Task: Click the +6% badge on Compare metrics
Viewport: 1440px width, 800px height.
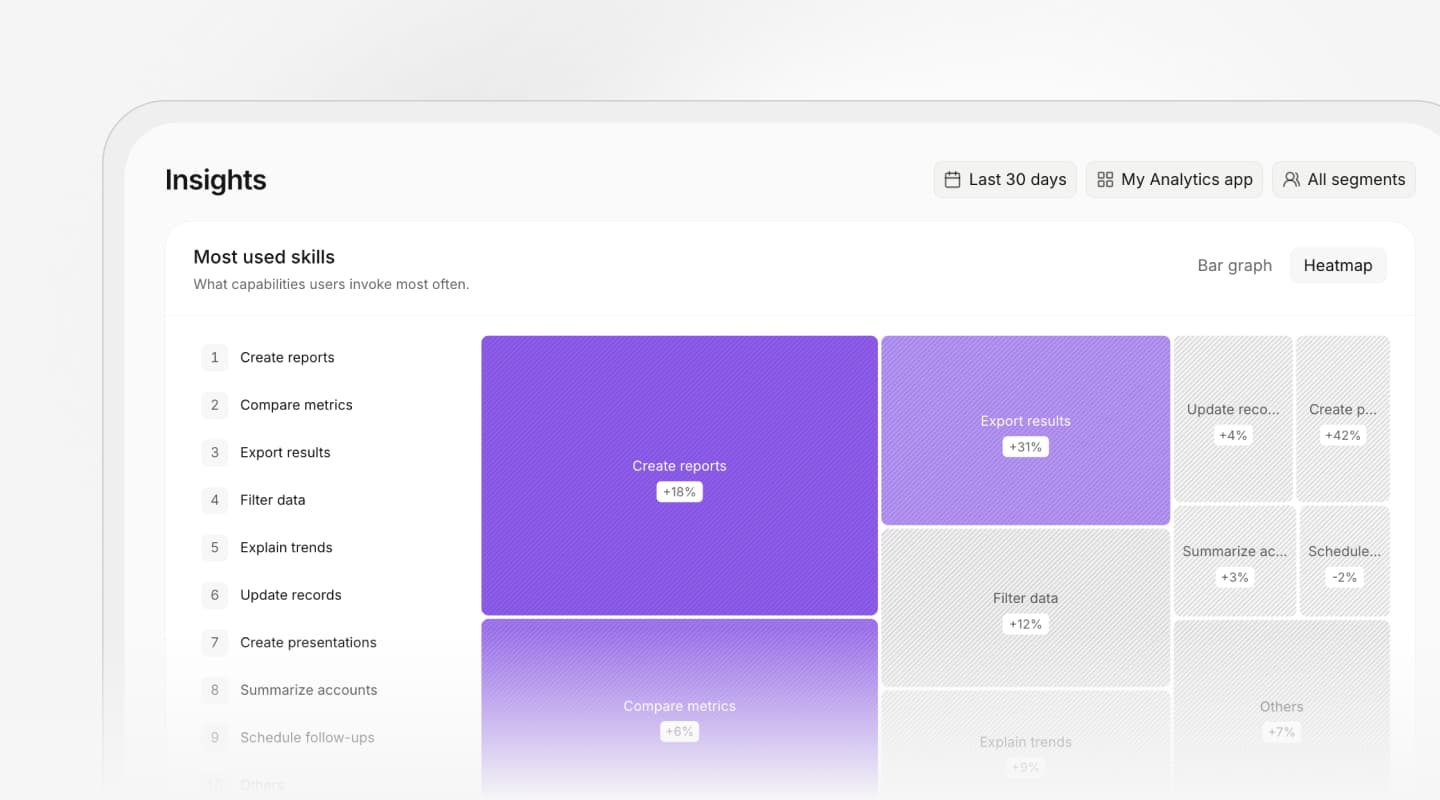Action: click(x=679, y=732)
